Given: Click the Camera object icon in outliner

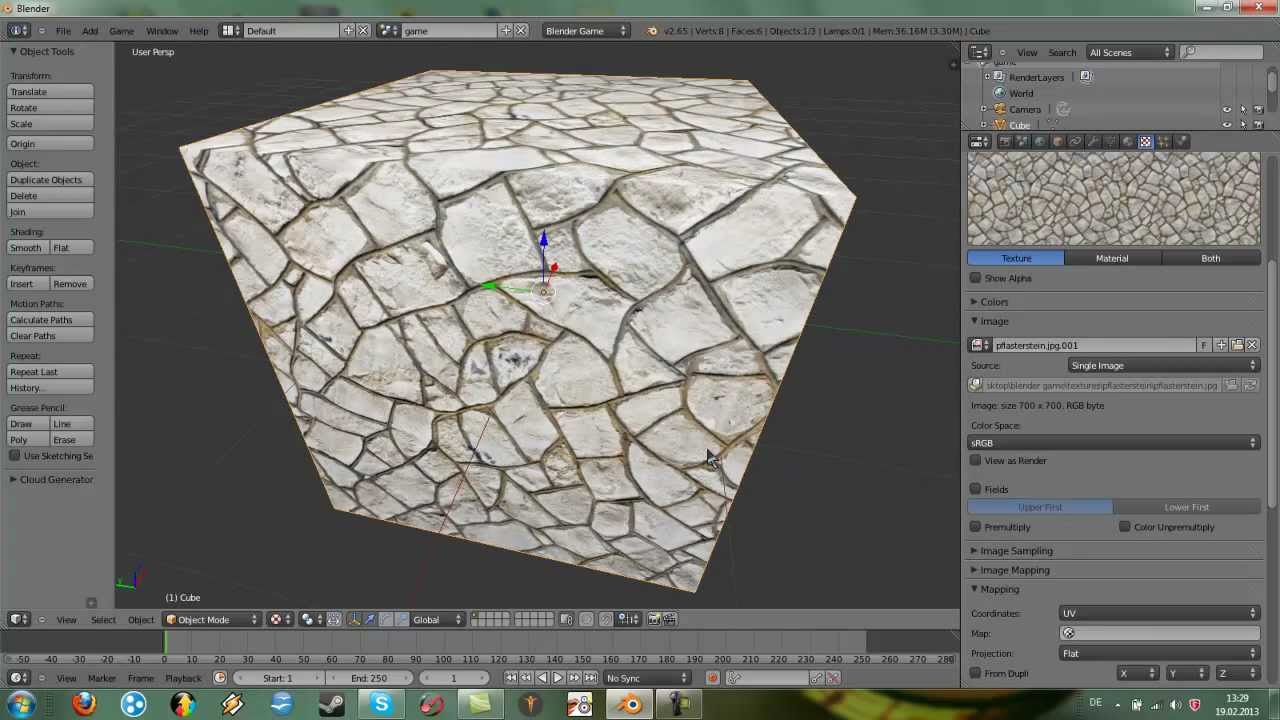Looking at the screenshot, I should click(x=1000, y=109).
